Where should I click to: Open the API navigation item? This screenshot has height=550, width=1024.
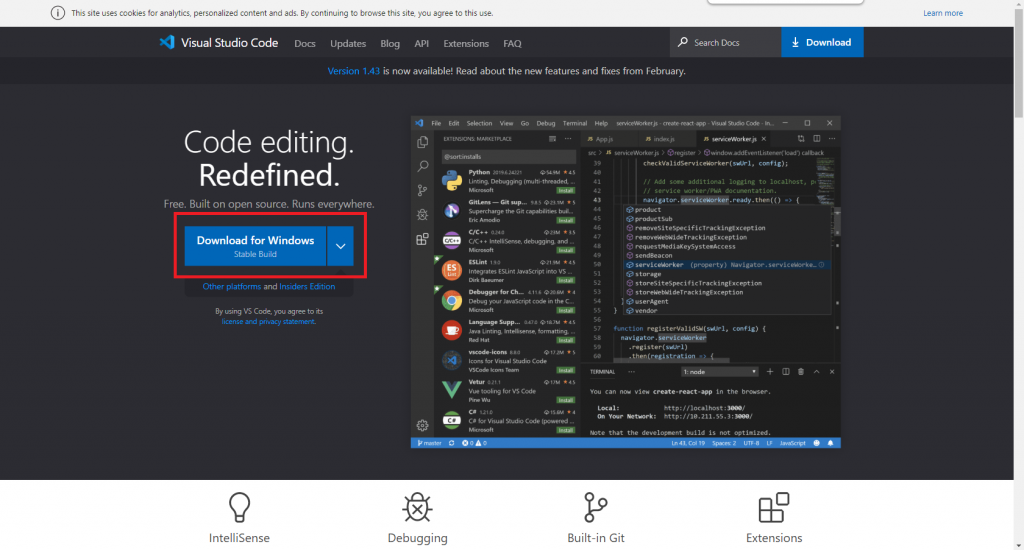421,43
